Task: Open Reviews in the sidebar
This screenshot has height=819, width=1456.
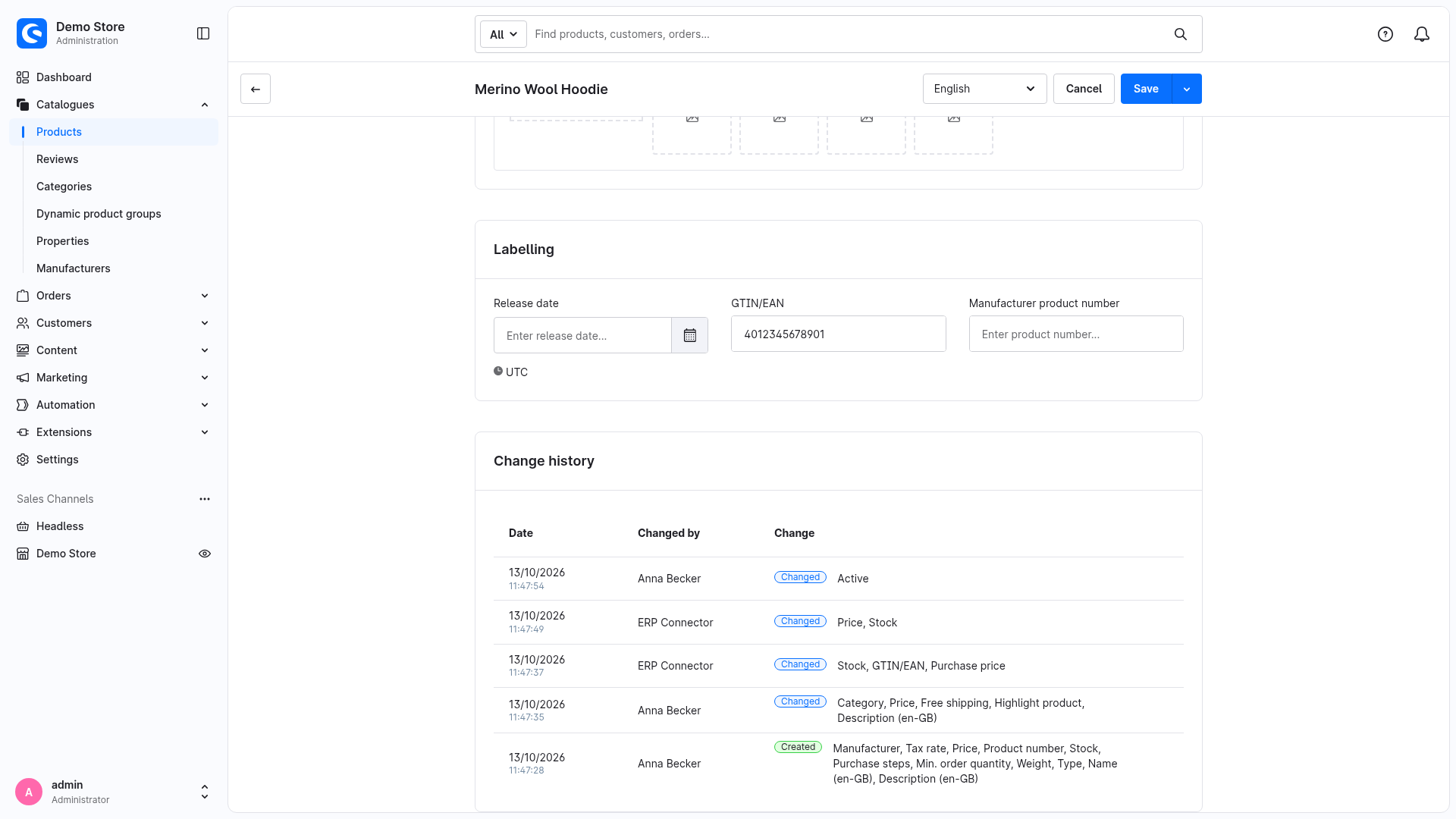Action: [x=57, y=159]
